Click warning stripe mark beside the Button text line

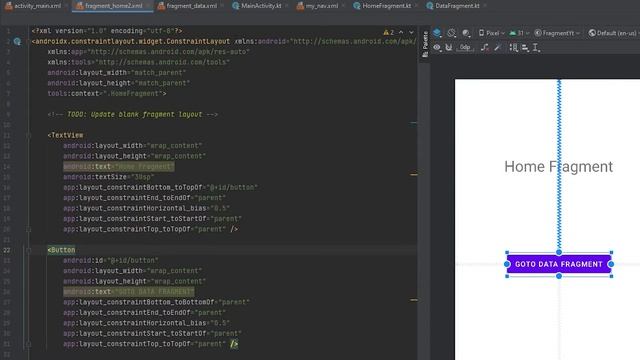pyautogui.click(x=414, y=300)
